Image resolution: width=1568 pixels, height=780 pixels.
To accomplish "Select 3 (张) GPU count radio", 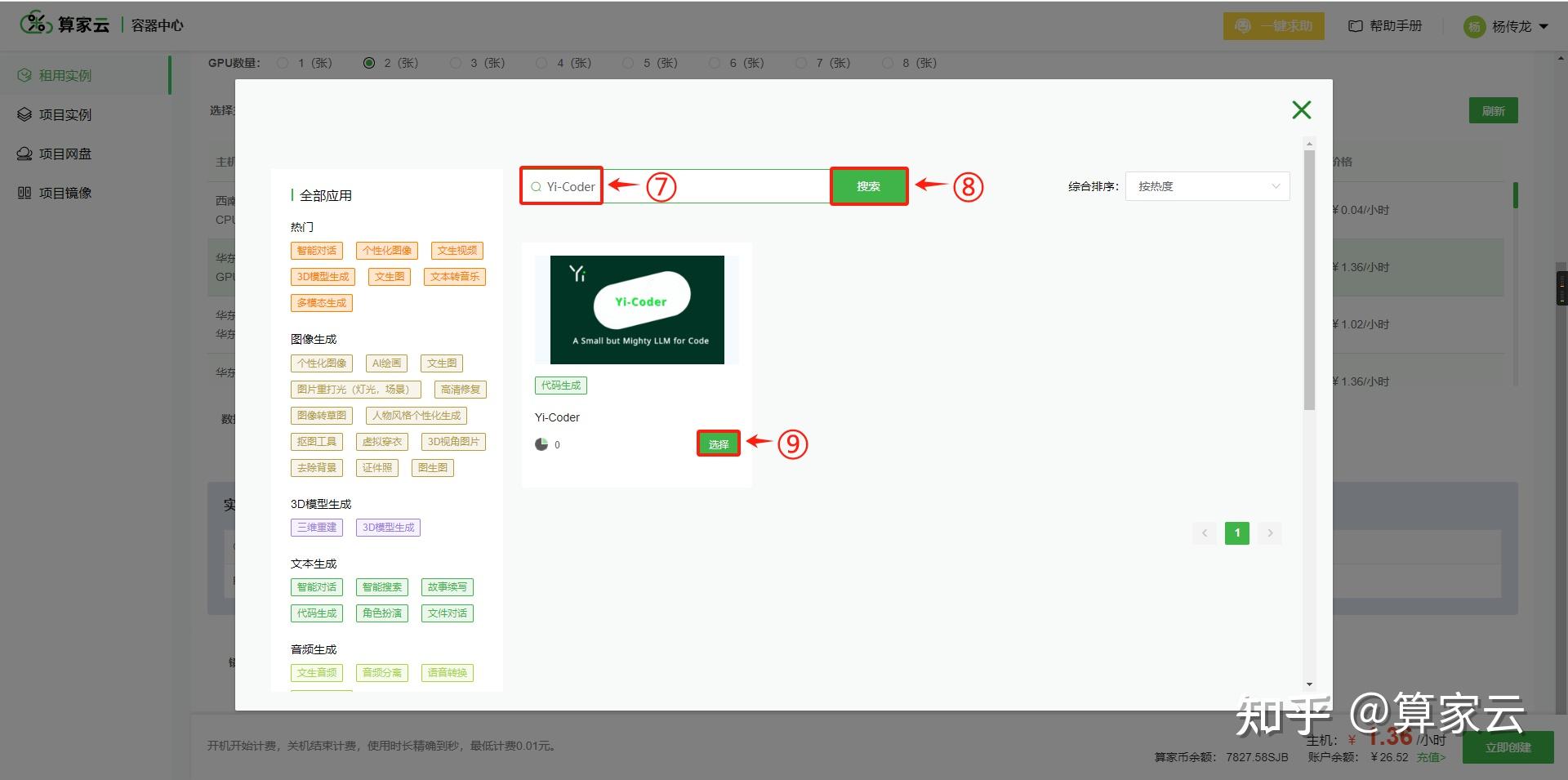I will click(456, 63).
